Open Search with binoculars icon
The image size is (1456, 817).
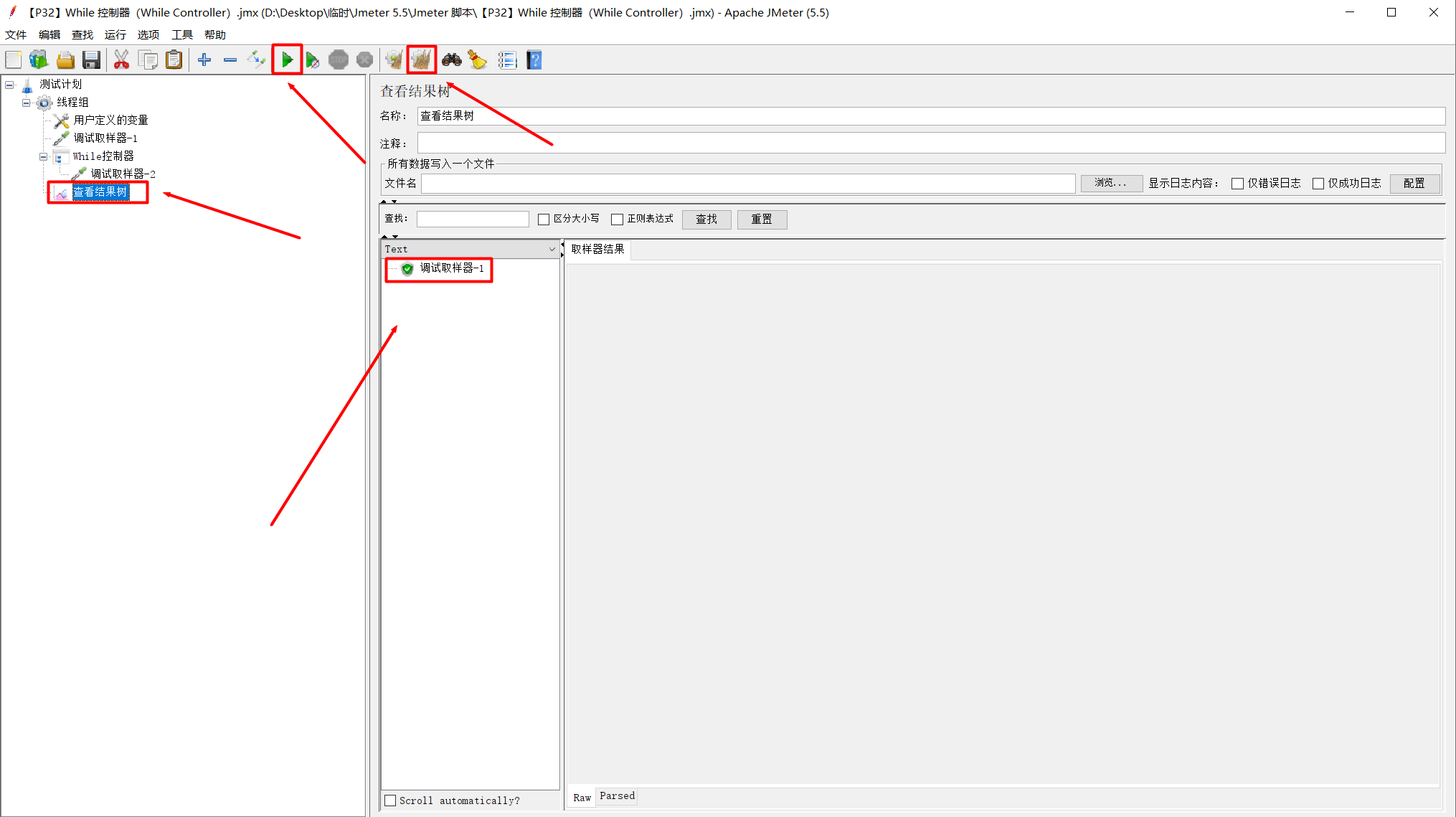[x=451, y=60]
